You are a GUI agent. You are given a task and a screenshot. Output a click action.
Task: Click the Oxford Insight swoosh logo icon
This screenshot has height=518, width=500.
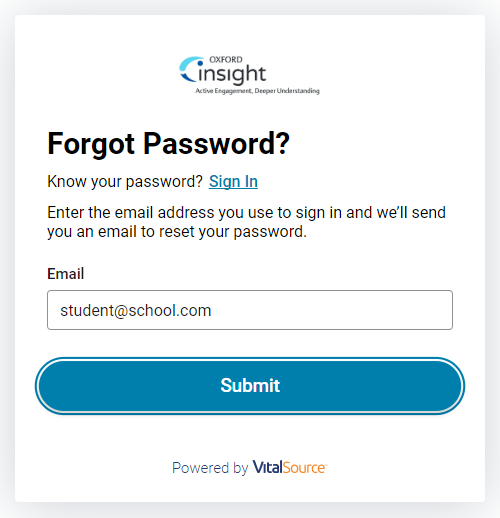coord(191,69)
